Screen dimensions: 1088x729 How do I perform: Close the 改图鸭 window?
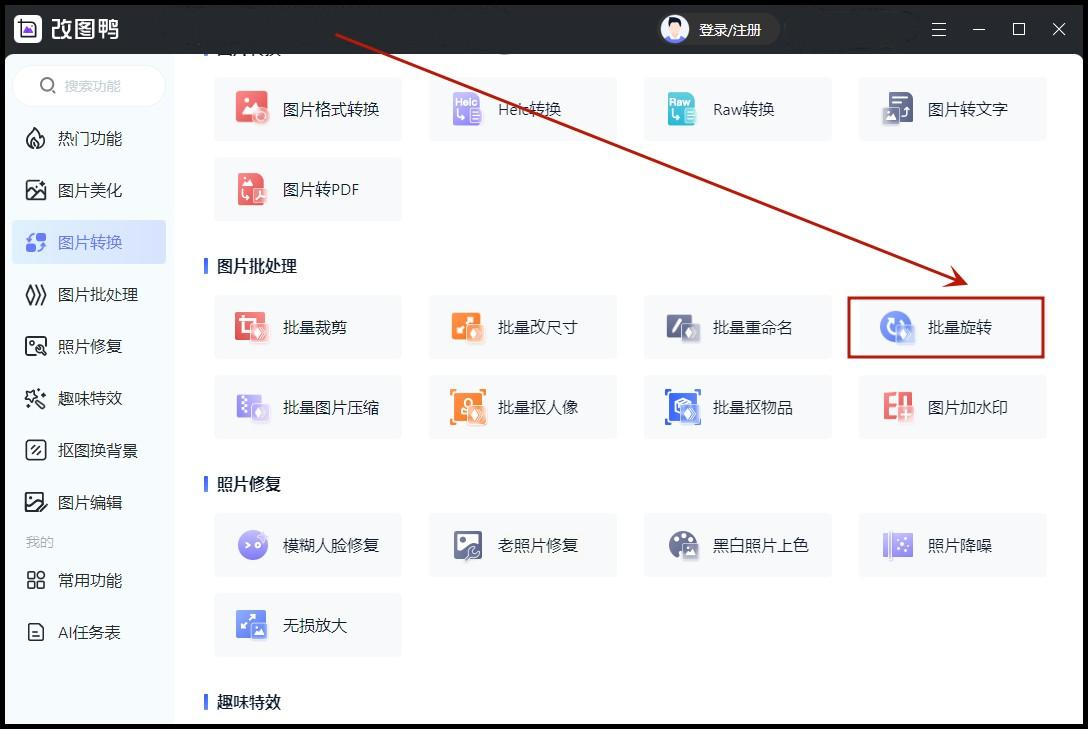pyautogui.click(x=1059, y=29)
